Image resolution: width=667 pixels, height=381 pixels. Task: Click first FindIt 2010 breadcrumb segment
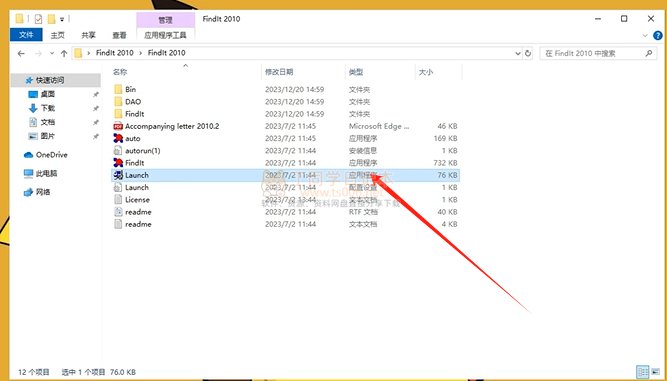[x=114, y=53]
